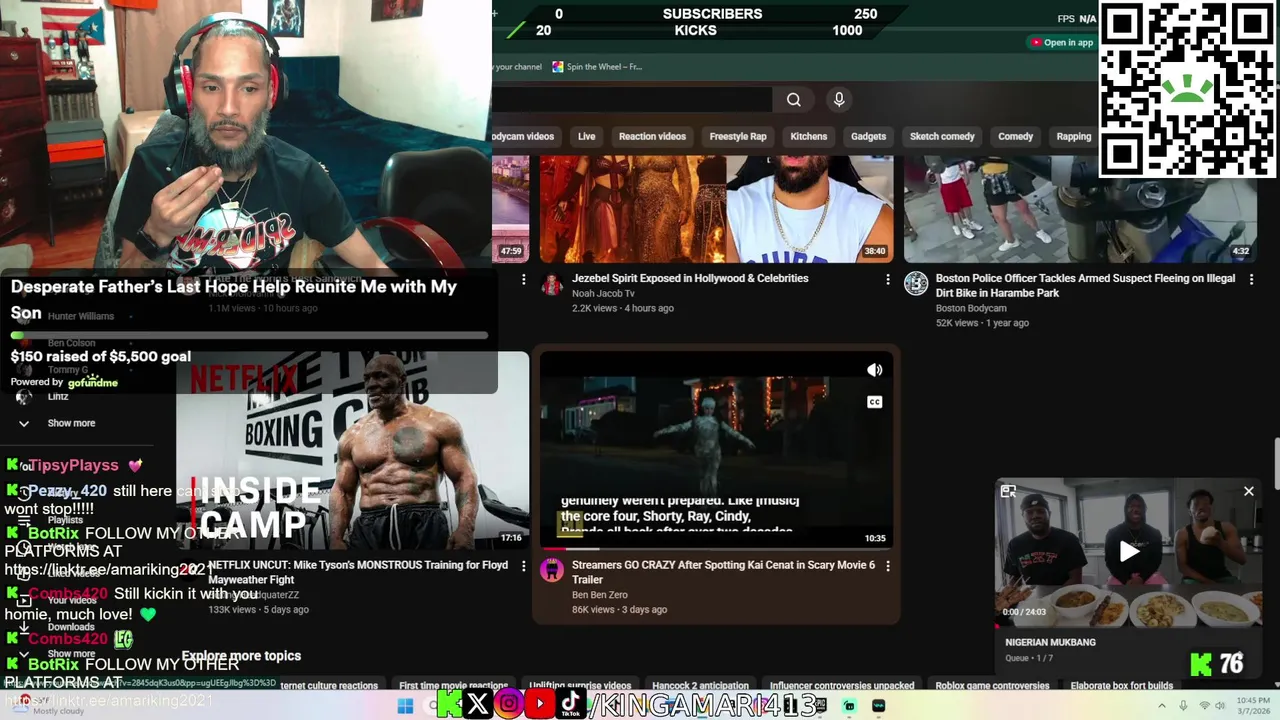Open options menu for NETFLIX UNCUT Mike Tyson video

[523, 566]
